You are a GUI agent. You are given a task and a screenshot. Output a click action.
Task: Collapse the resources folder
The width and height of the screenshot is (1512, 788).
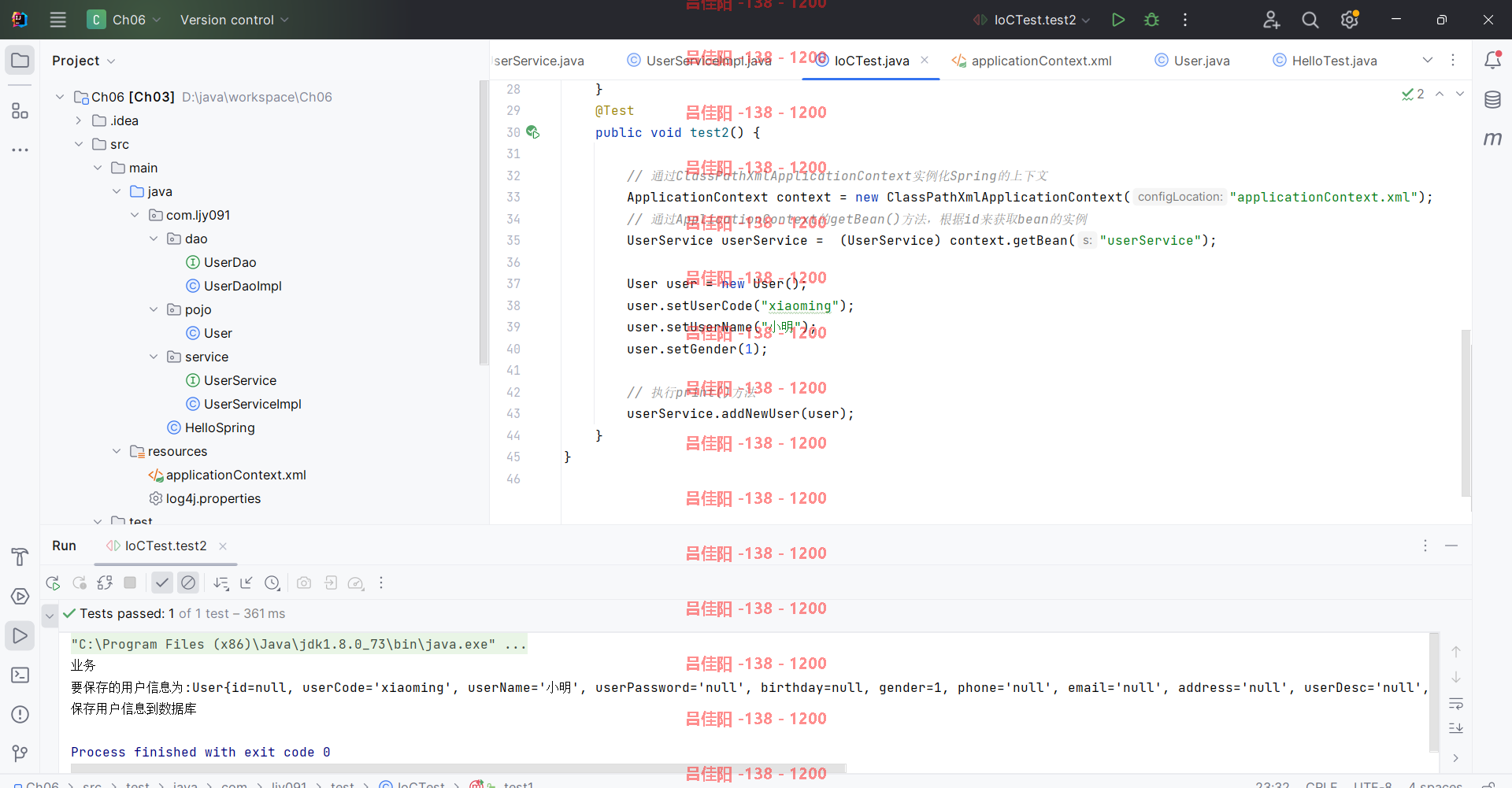coord(117,451)
